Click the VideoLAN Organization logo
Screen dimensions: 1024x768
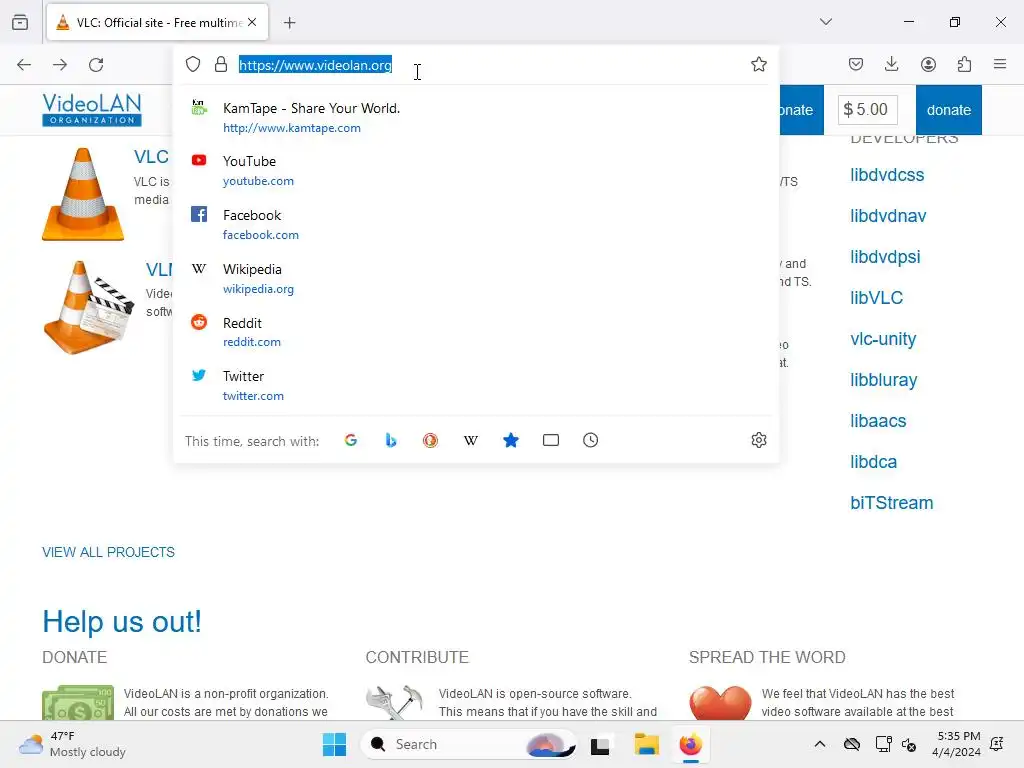tap(92, 110)
